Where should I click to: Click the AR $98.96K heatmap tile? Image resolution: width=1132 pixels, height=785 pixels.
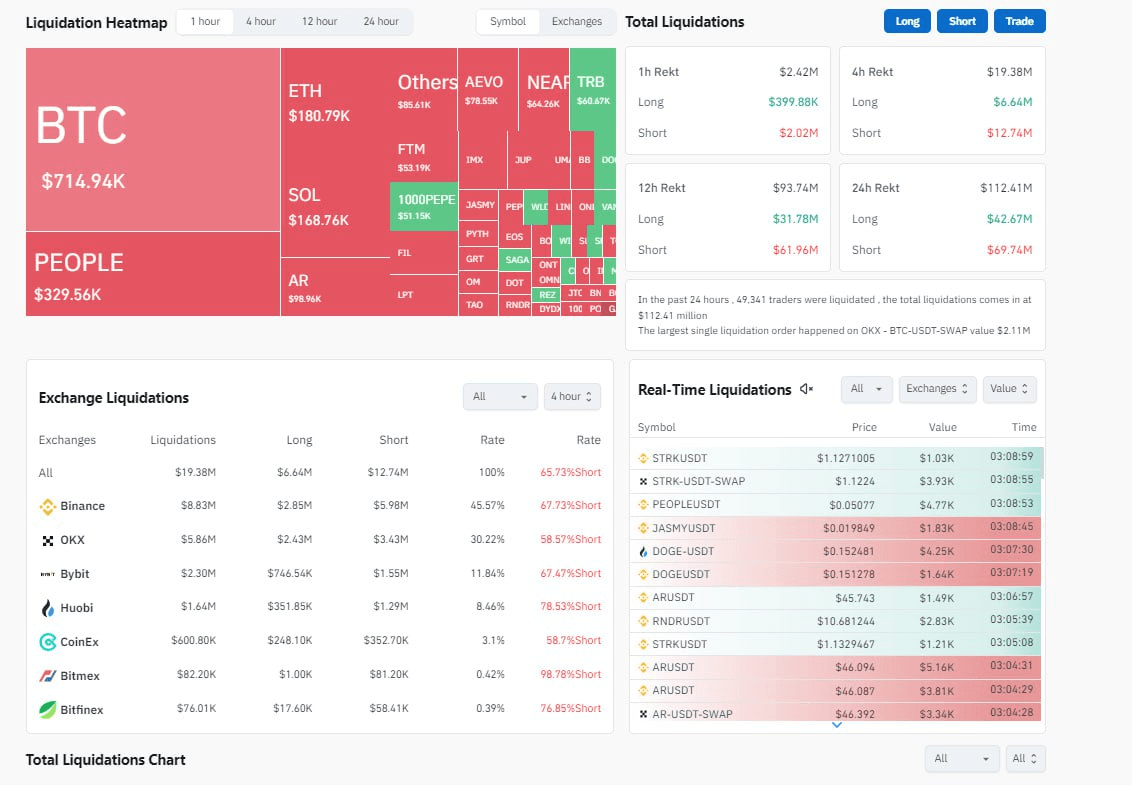pos(335,287)
